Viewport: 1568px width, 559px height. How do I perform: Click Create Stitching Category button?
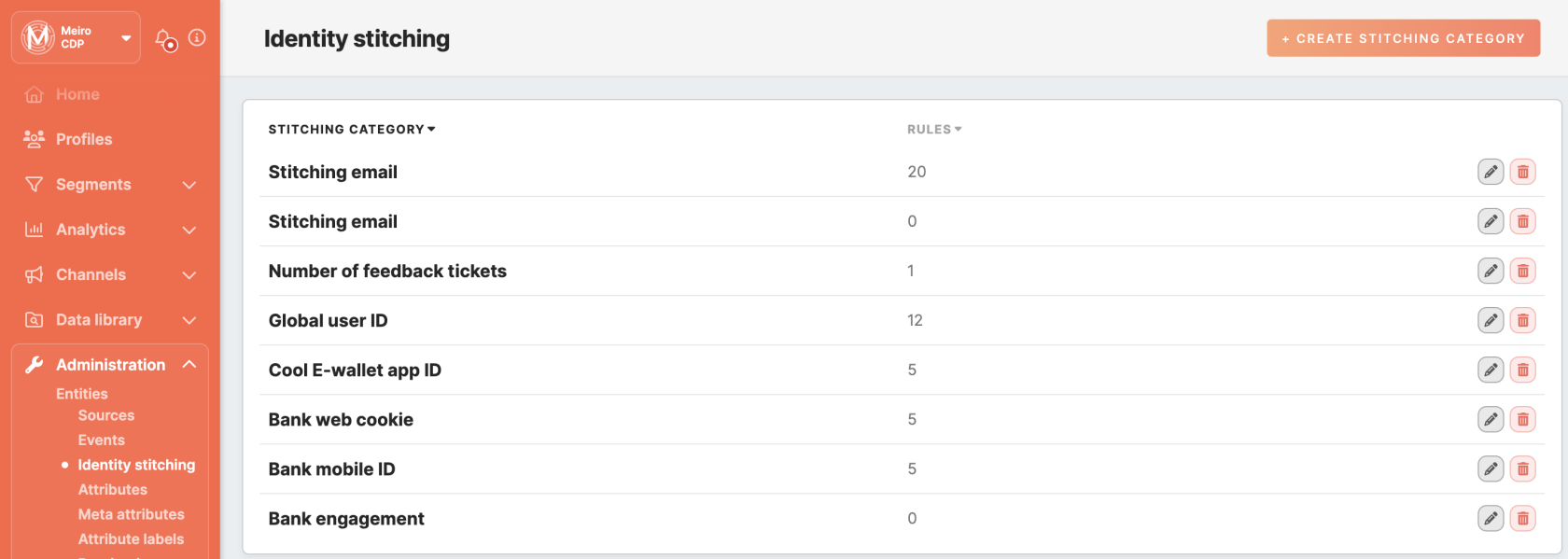(x=1403, y=38)
